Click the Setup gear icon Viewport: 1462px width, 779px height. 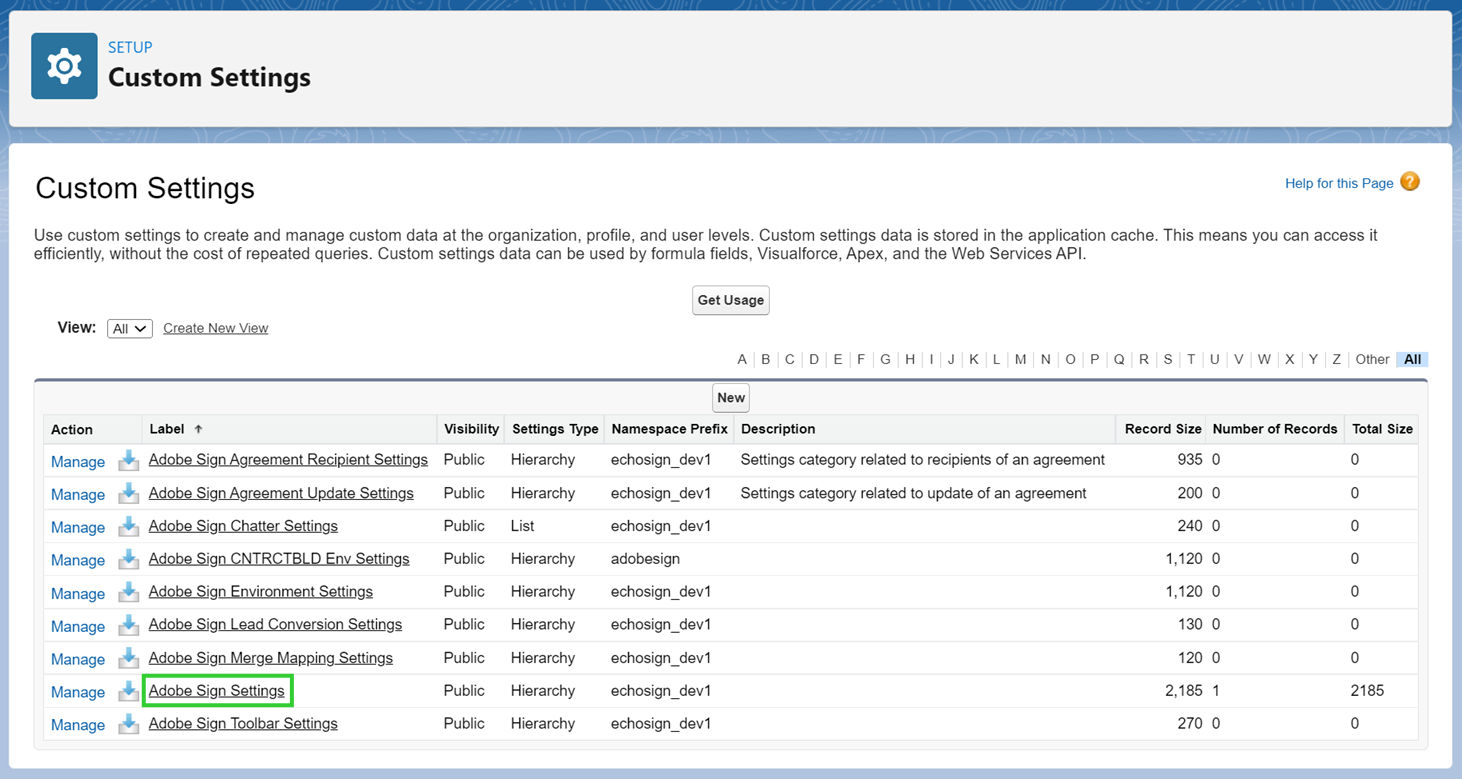pos(64,66)
